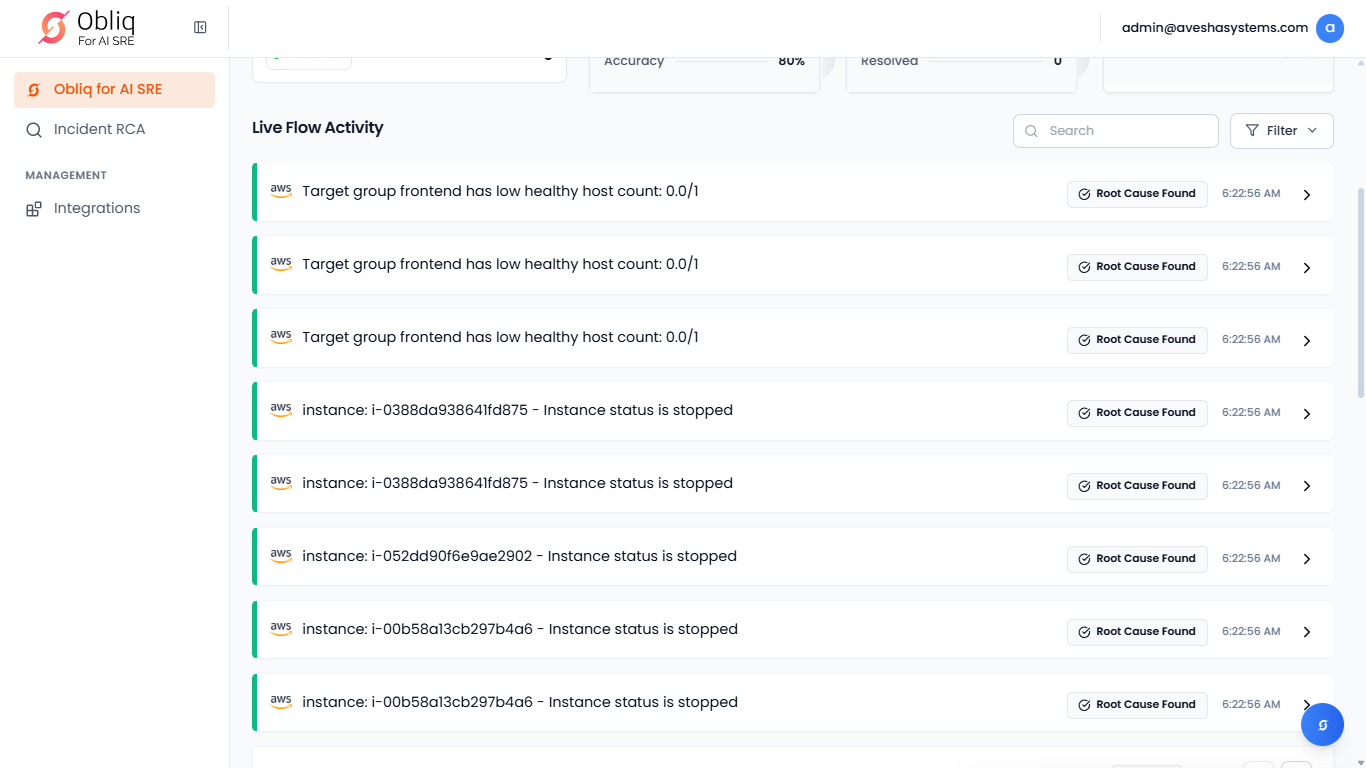Screen dimensions: 1366x768
Task: Select Obliq for AI SRE in the sidebar
Action: click(x=108, y=90)
